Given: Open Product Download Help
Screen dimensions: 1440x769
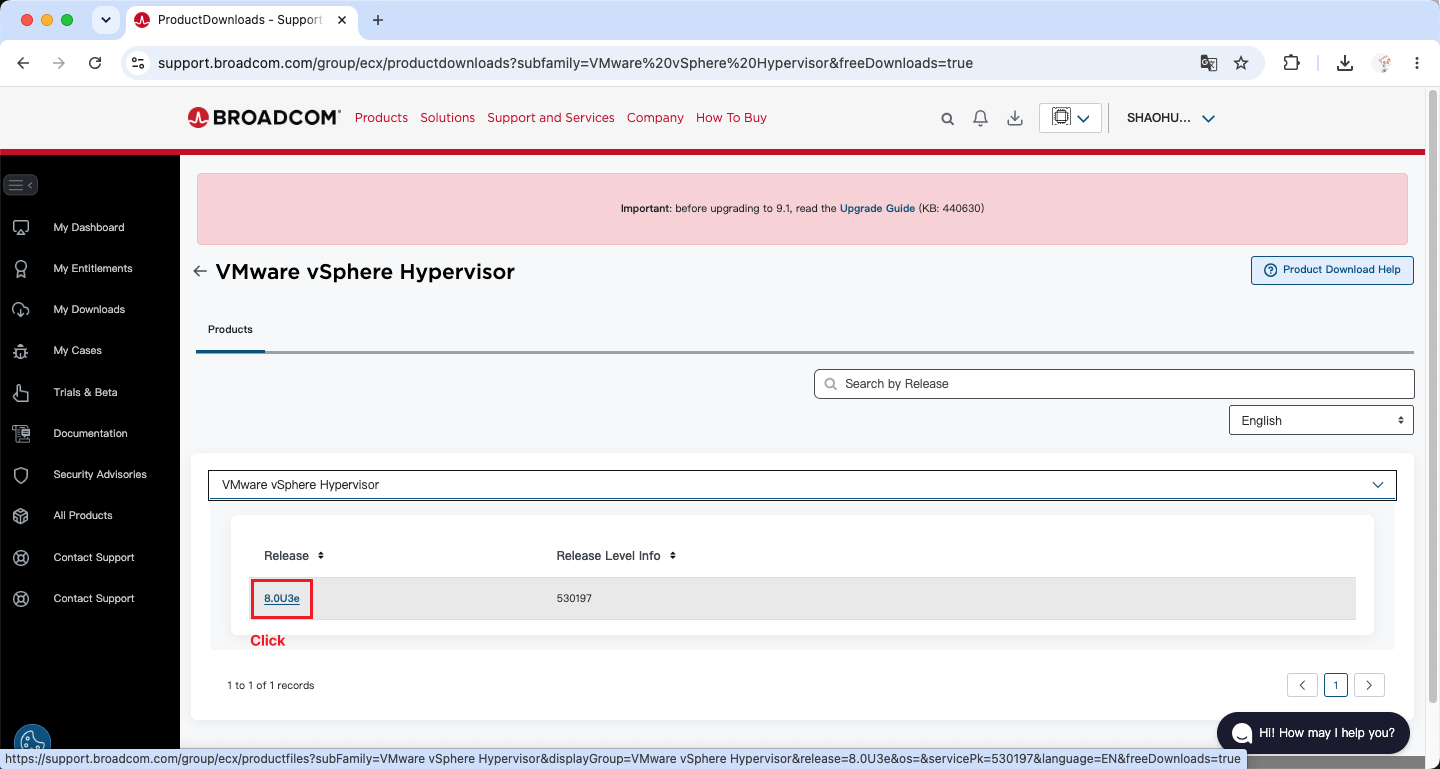Looking at the screenshot, I should pos(1332,270).
